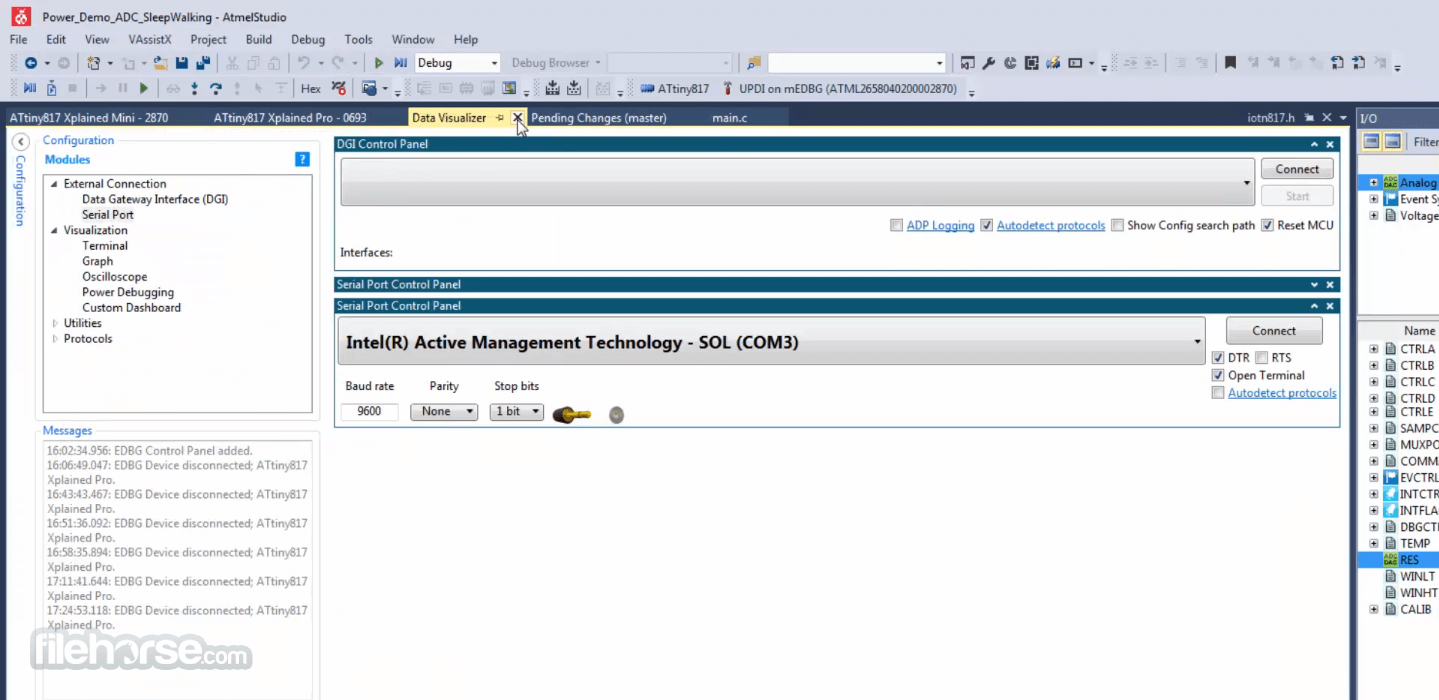This screenshot has height=700, width=1439.
Task: Uncheck the Open Terminal checkbox
Action: [x=1217, y=375]
